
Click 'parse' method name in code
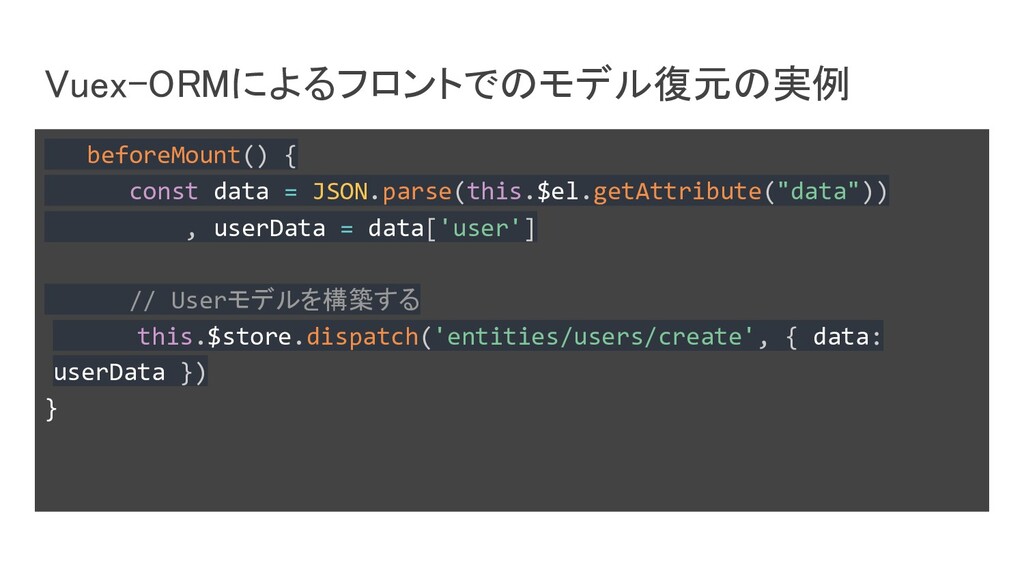[417, 192]
